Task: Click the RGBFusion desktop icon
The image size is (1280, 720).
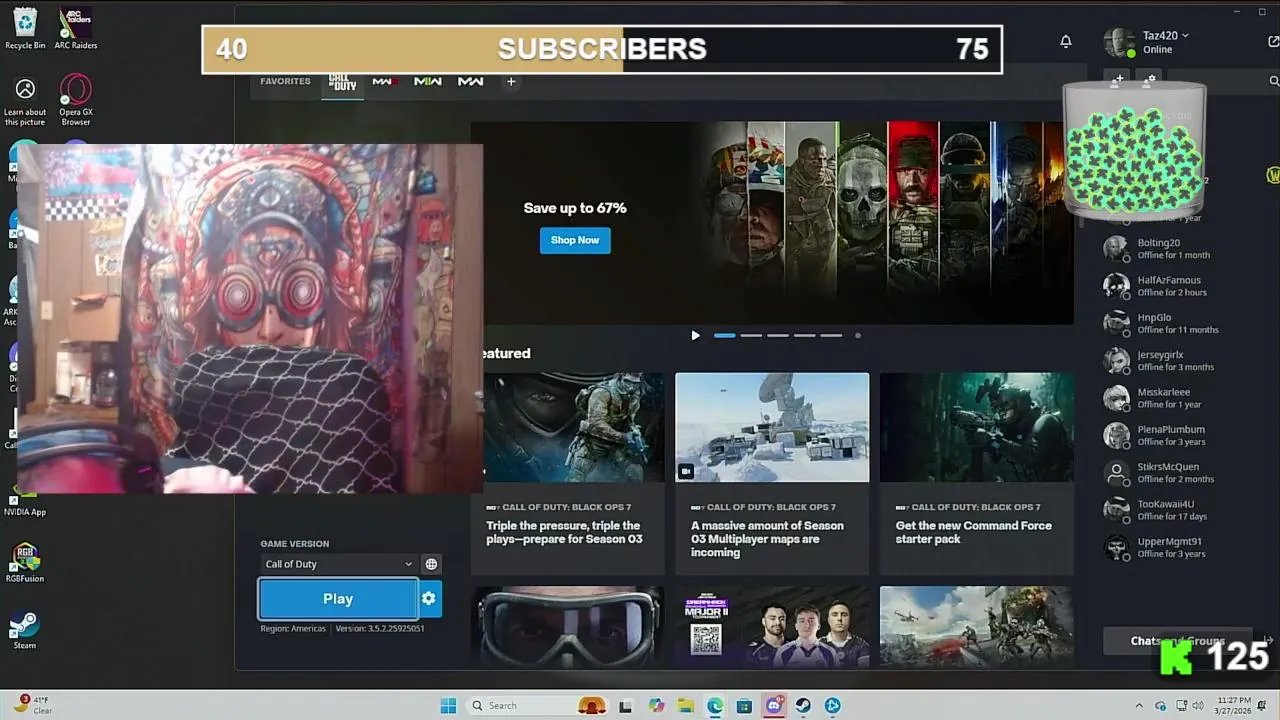Action: tap(25, 563)
